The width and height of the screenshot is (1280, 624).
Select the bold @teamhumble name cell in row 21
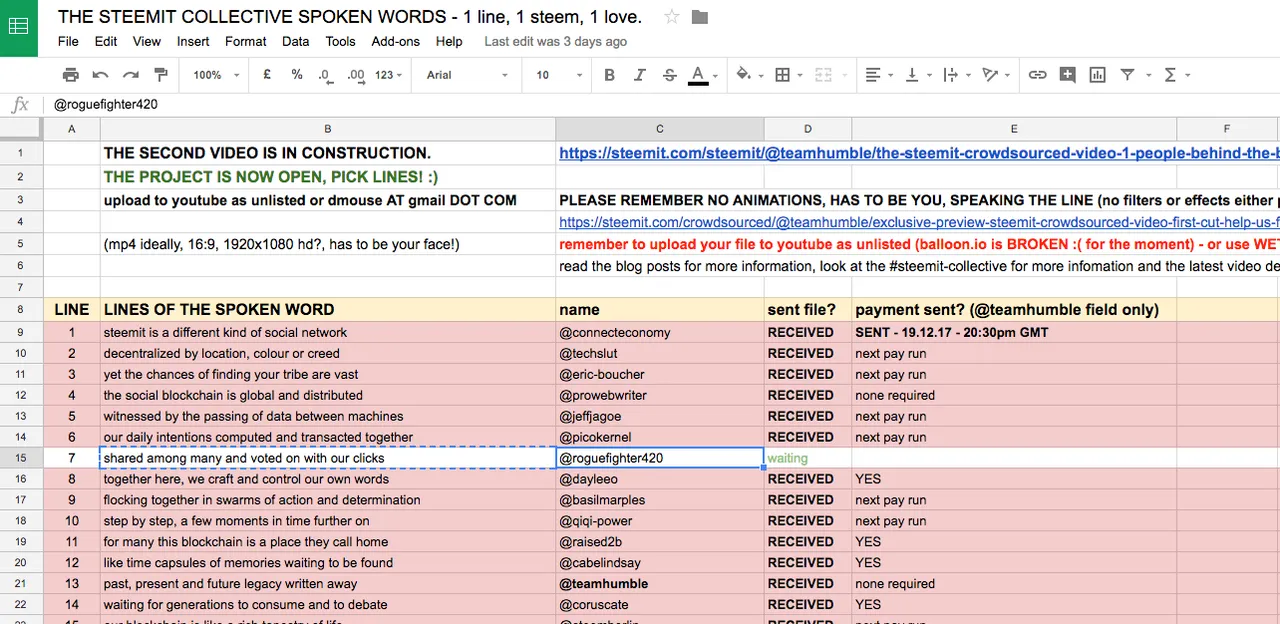(660, 584)
